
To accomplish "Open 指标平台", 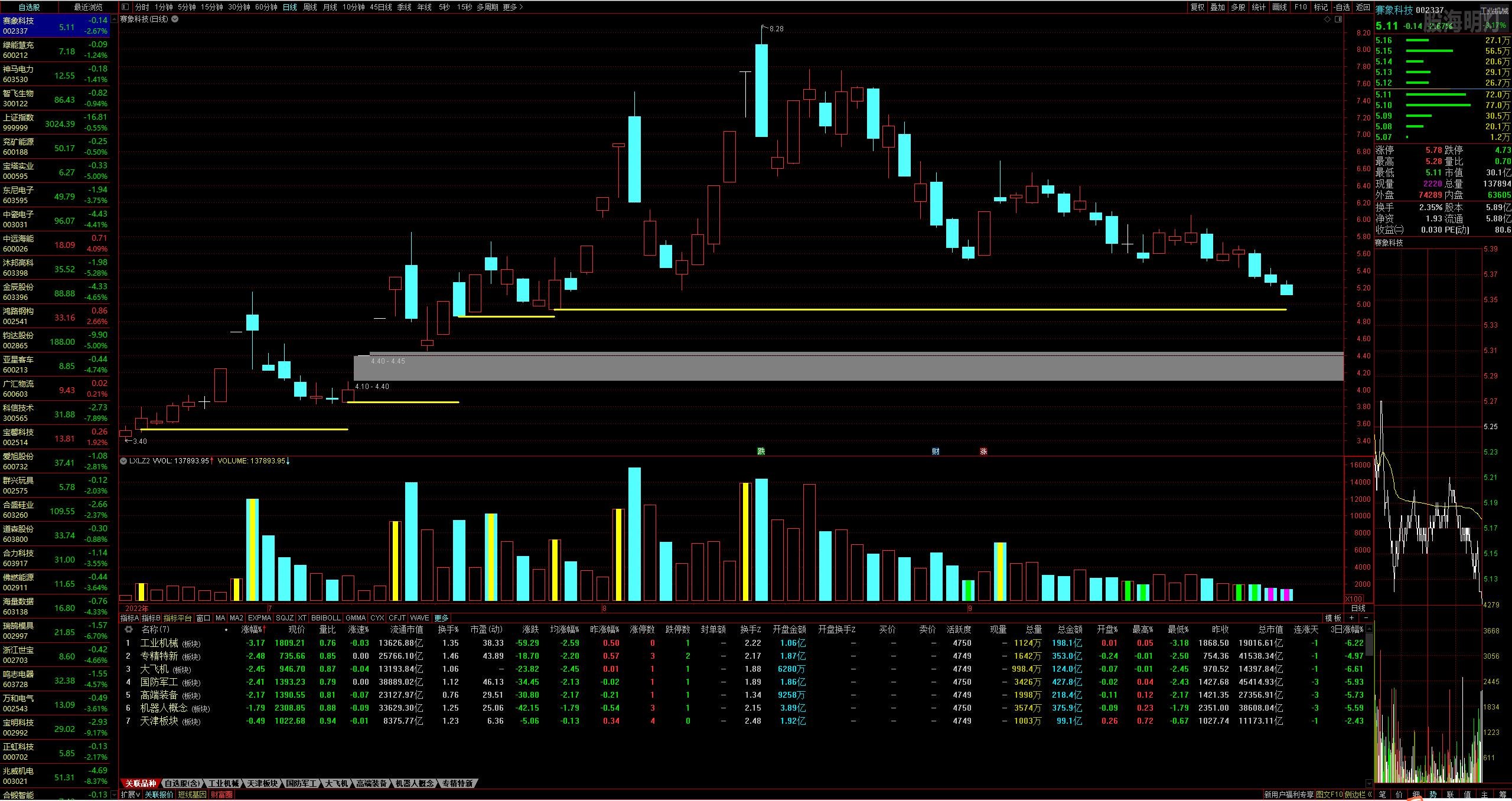I will [178, 618].
